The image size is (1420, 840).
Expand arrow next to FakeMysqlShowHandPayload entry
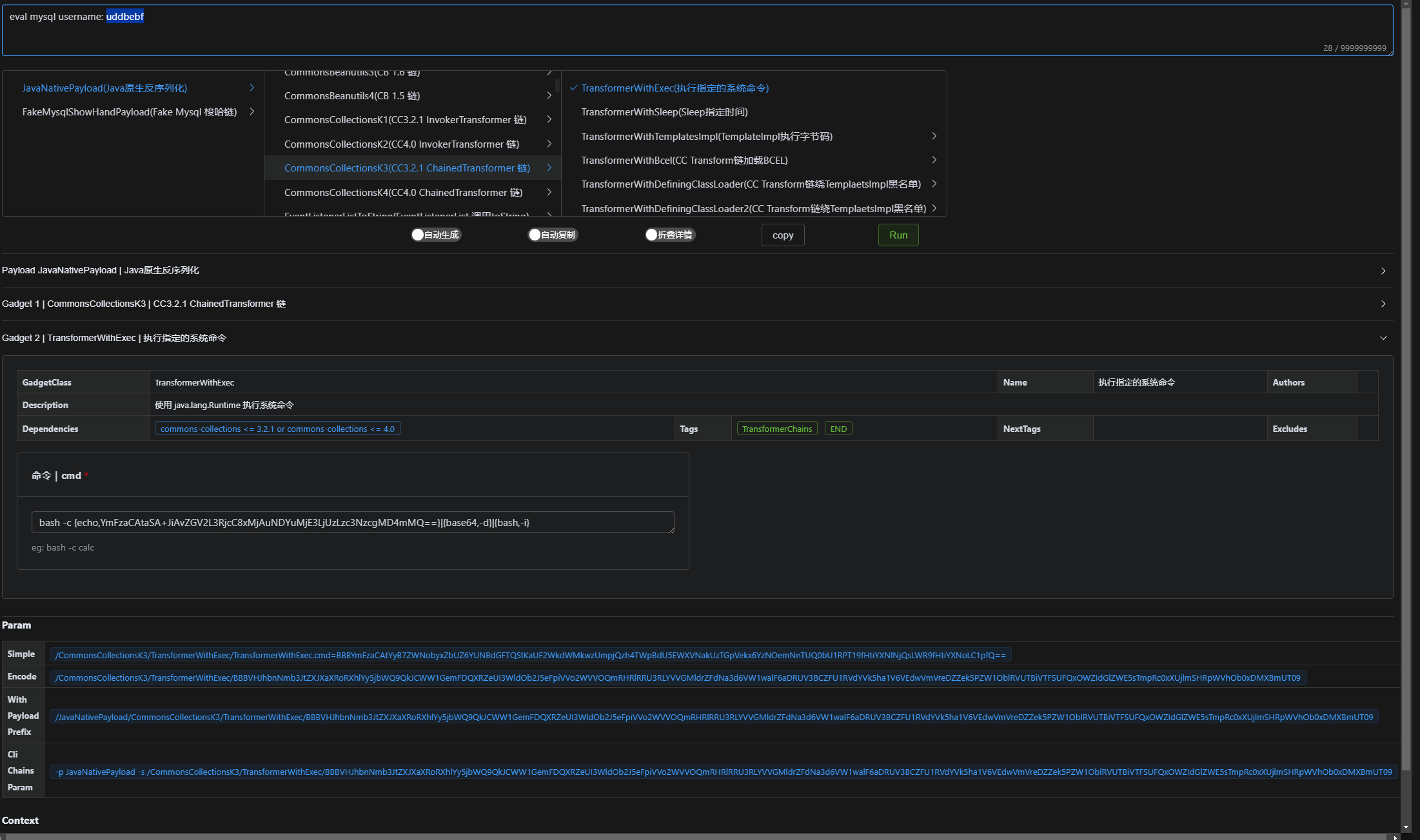click(252, 112)
